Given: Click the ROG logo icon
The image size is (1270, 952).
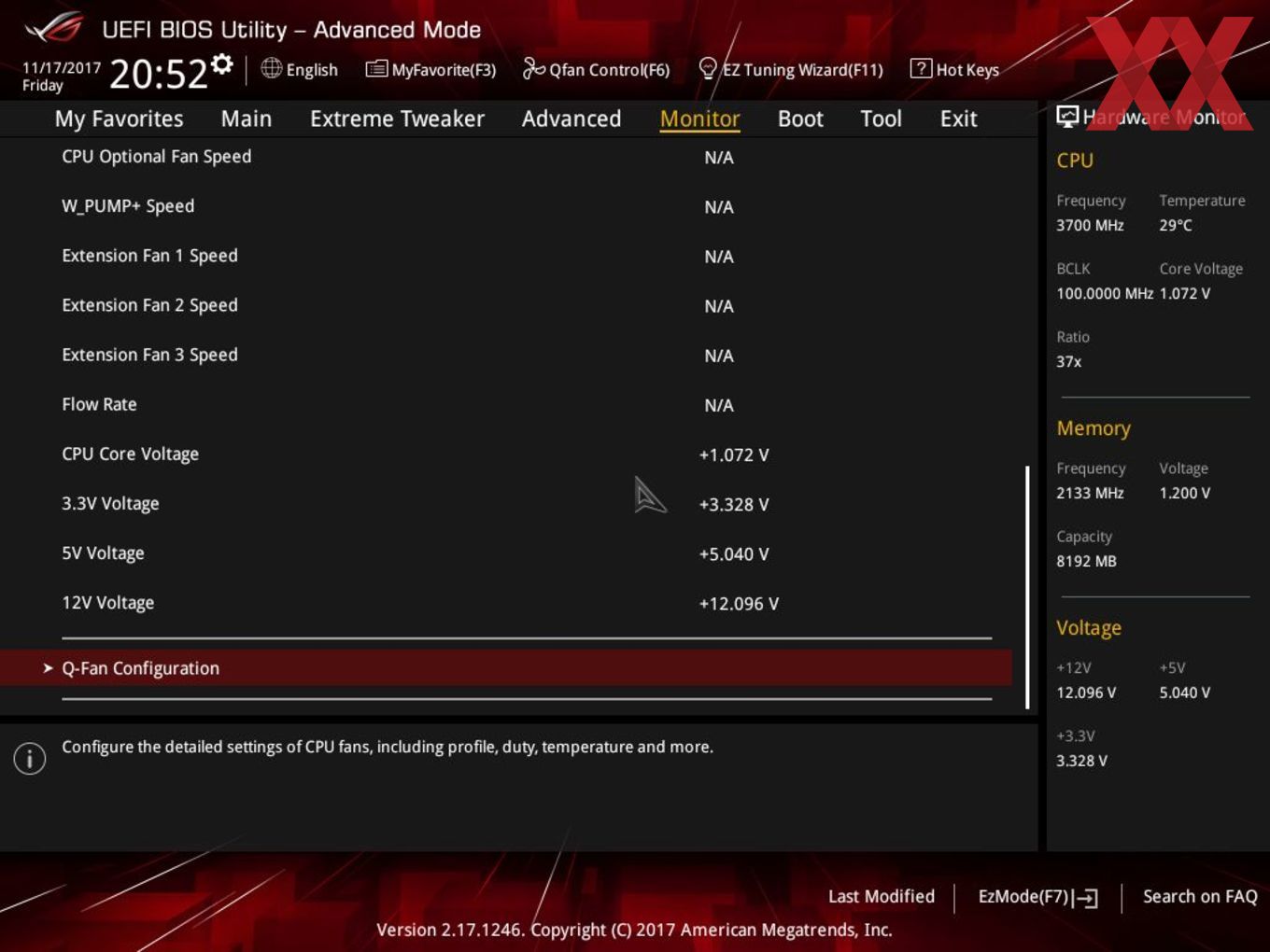Looking at the screenshot, I should (54, 28).
